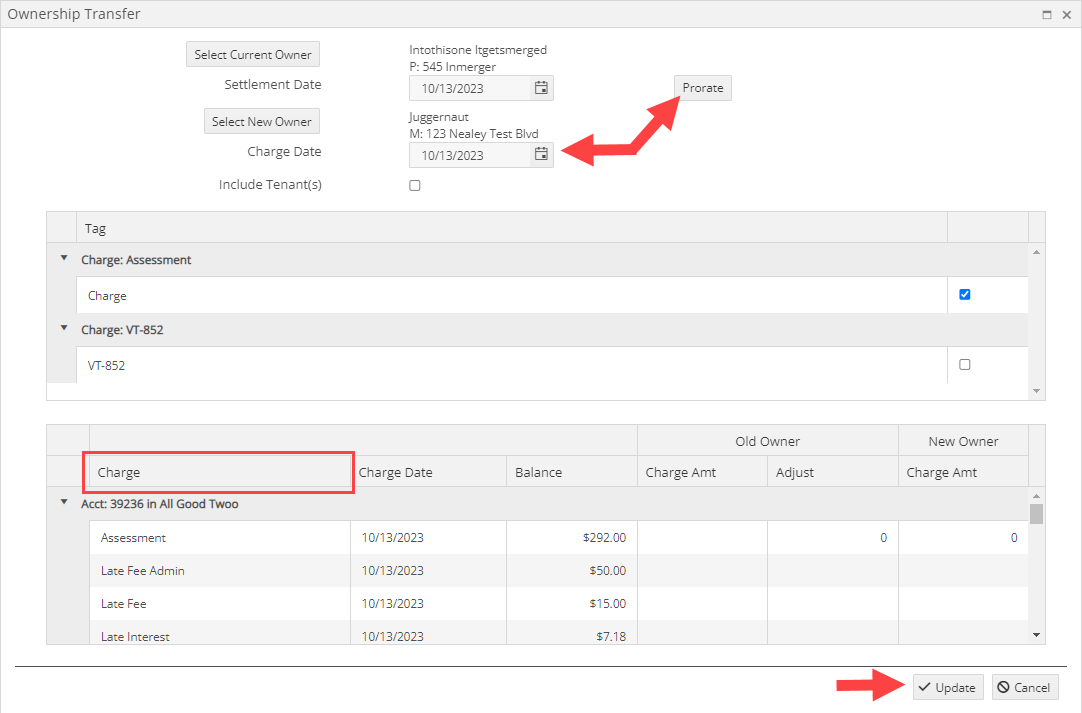Collapse the Charge: Assessment group
Viewport: 1082px width, 713px height.
click(63, 259)
